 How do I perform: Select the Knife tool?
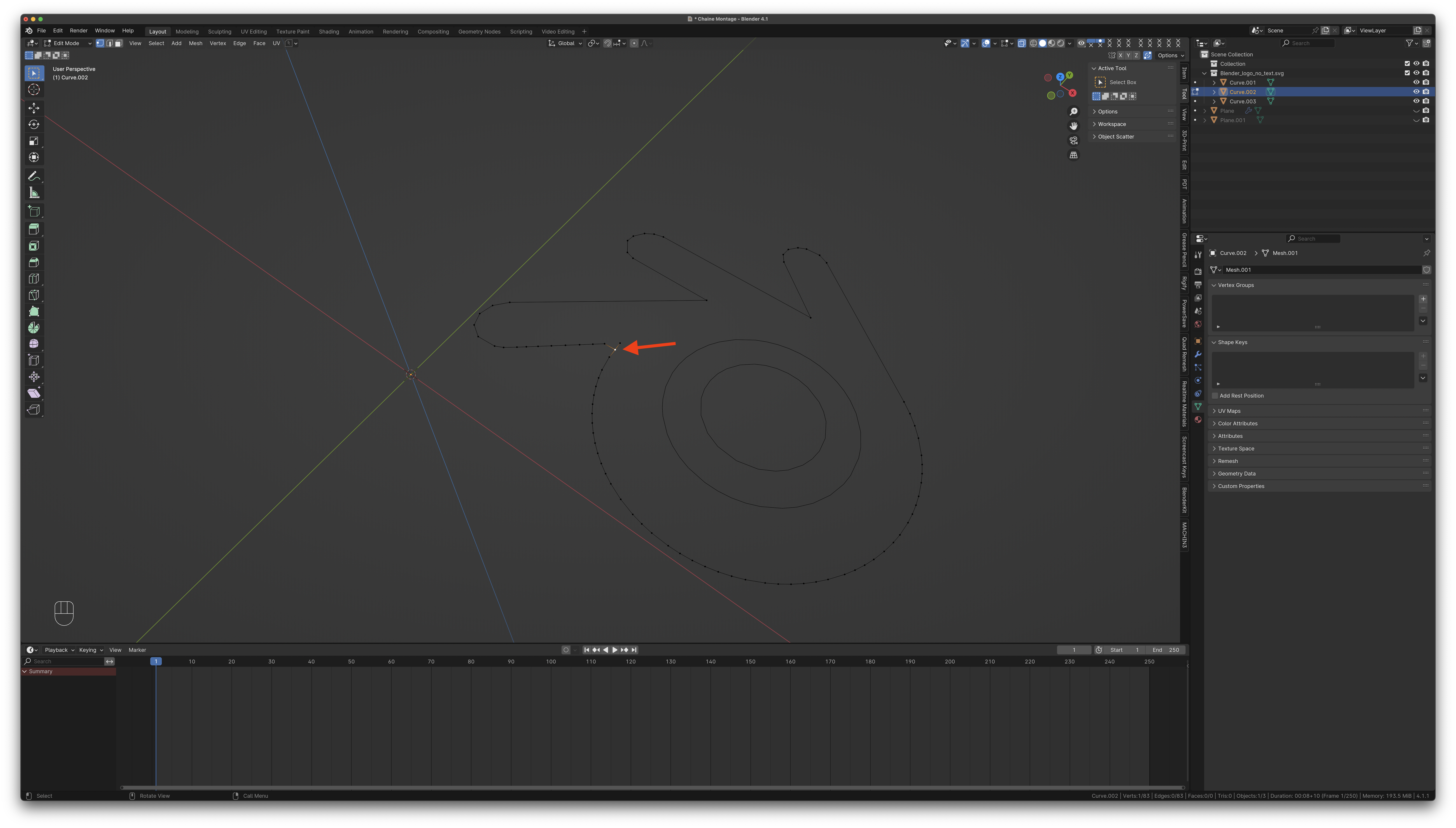34,295
